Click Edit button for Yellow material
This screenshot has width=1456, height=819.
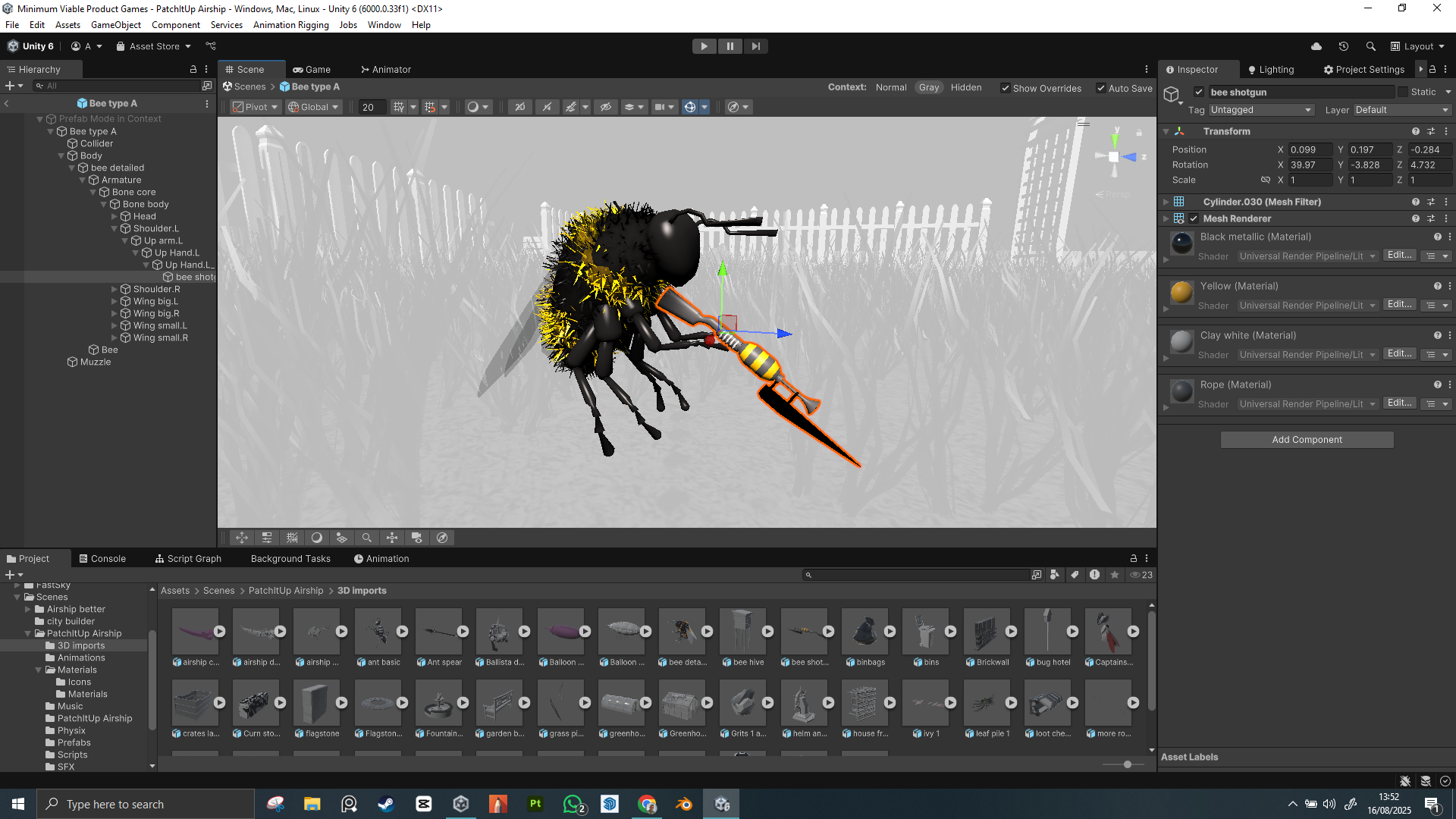pyautogui.click(x=1398, y=305)
